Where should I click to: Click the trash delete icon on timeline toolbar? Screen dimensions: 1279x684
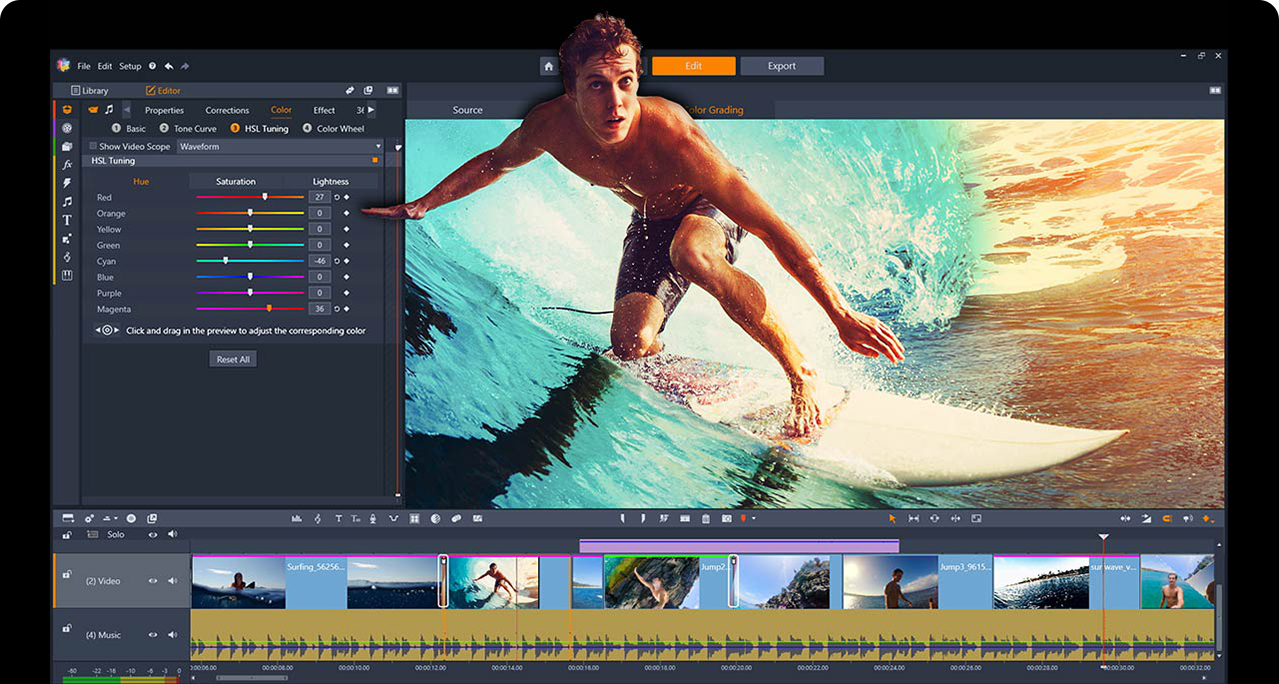(705, 518)
